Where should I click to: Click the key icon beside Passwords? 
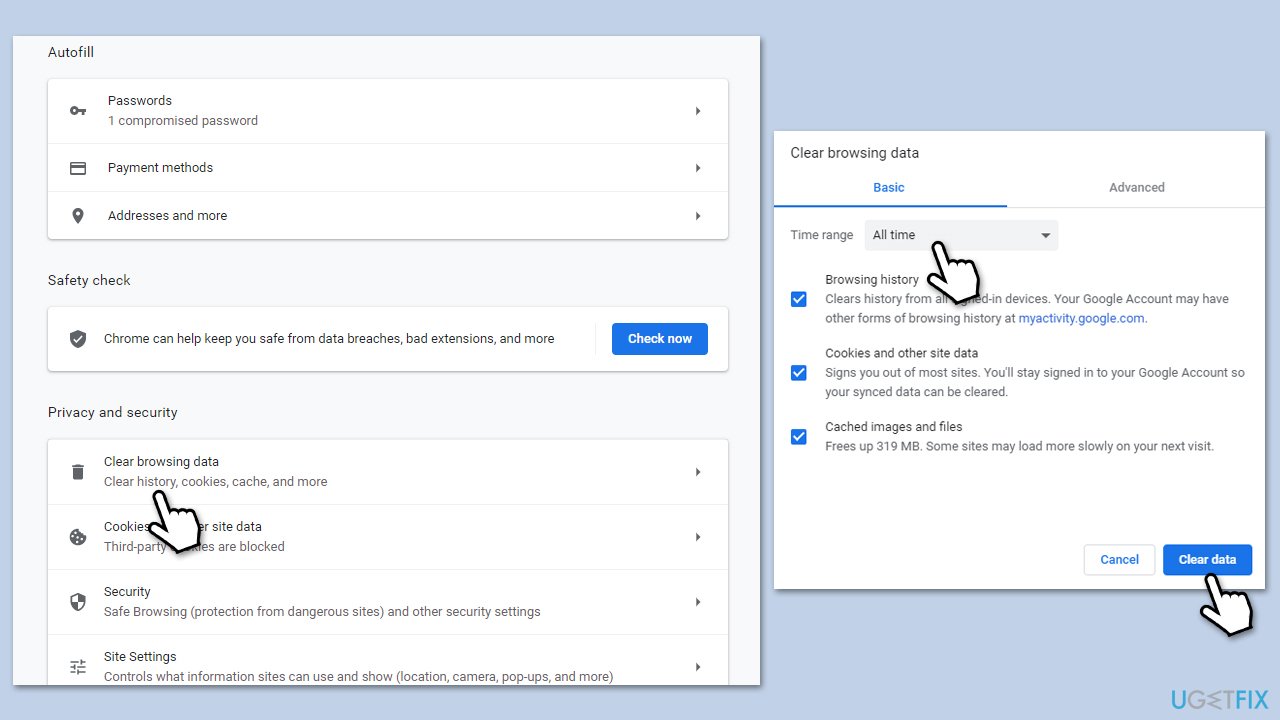point(78,111)
